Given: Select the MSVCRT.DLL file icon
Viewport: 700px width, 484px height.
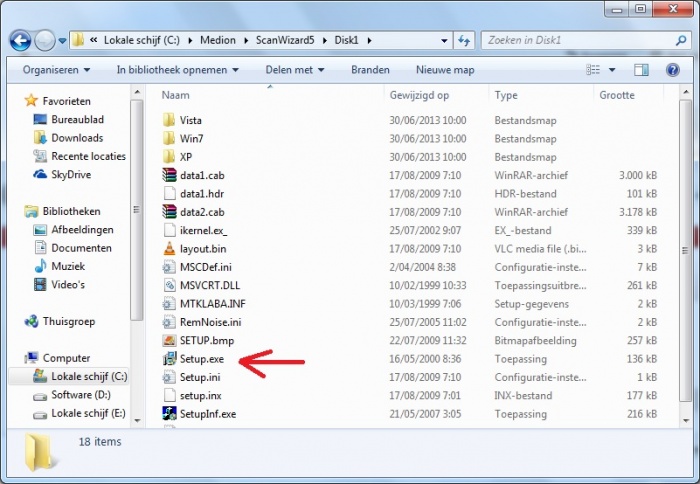Looking at the screenshot, I should [169, 285].
